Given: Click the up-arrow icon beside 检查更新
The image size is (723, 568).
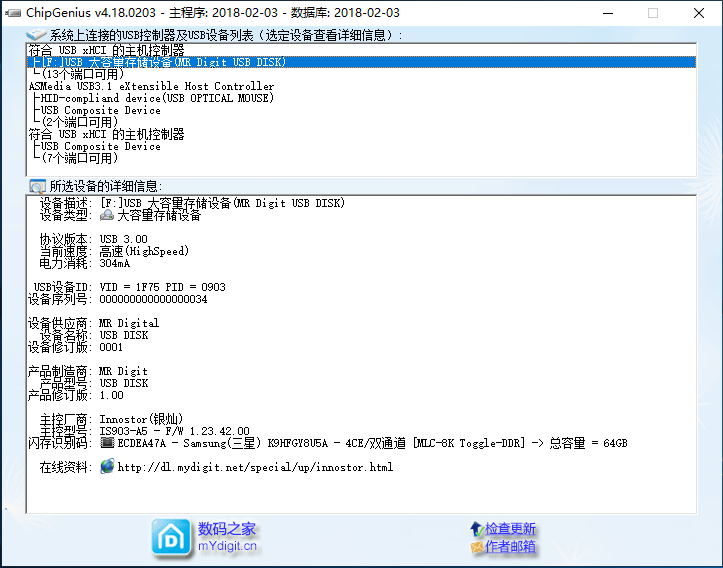Looking at the screenshot, I should coord(476,529).
